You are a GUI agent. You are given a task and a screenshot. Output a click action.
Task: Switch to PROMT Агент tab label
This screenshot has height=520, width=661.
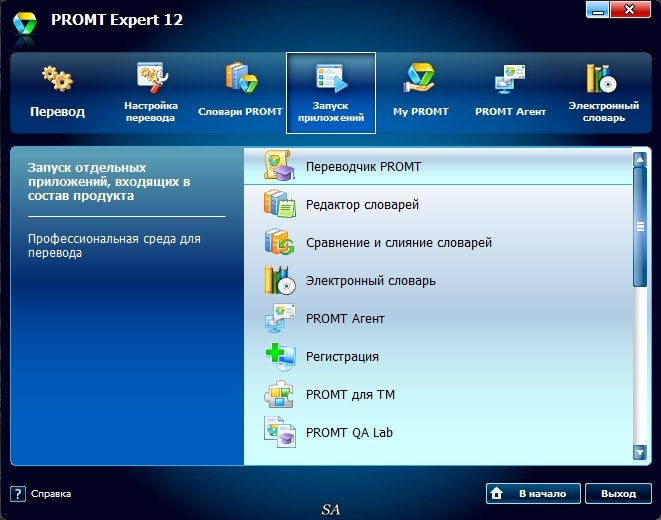click(511, 112)
